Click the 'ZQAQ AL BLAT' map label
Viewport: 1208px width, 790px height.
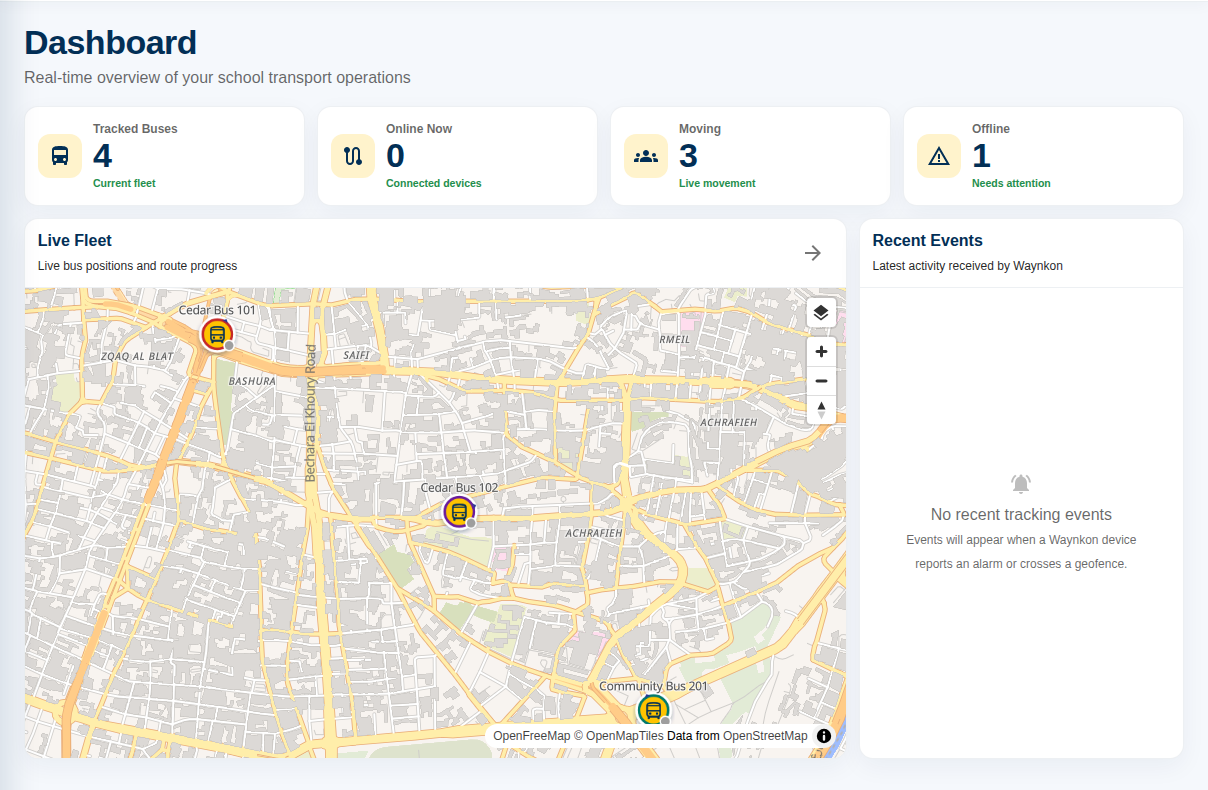137,356
